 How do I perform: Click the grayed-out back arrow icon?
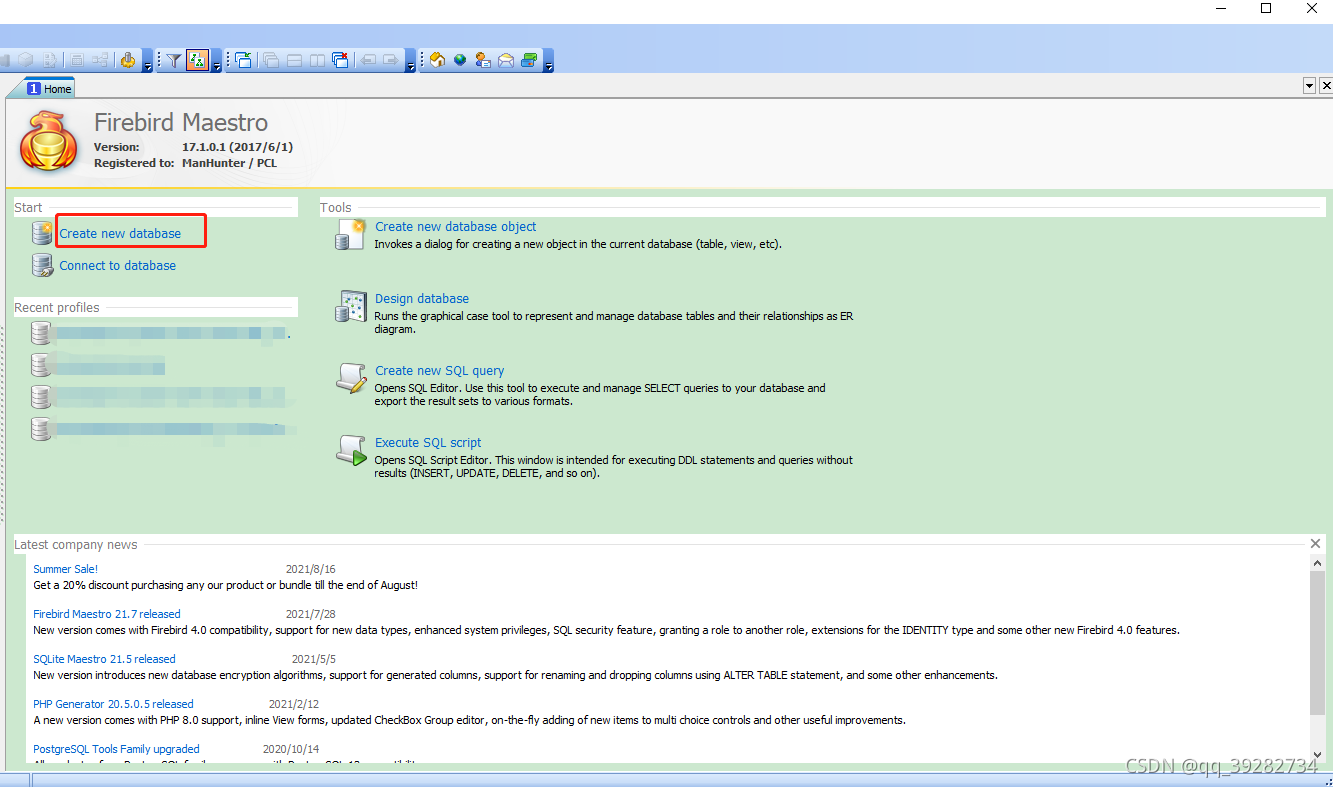click(x=367, y=61)
